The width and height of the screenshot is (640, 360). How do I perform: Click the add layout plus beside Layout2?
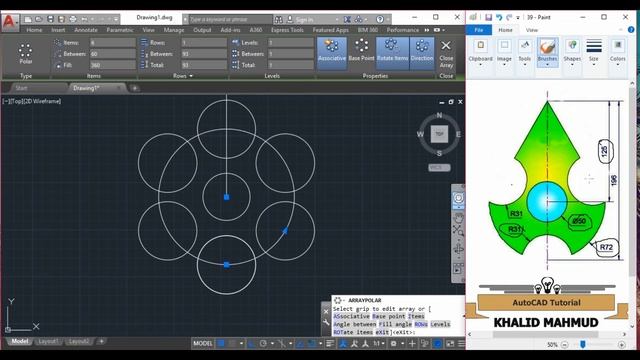point(102,341)
